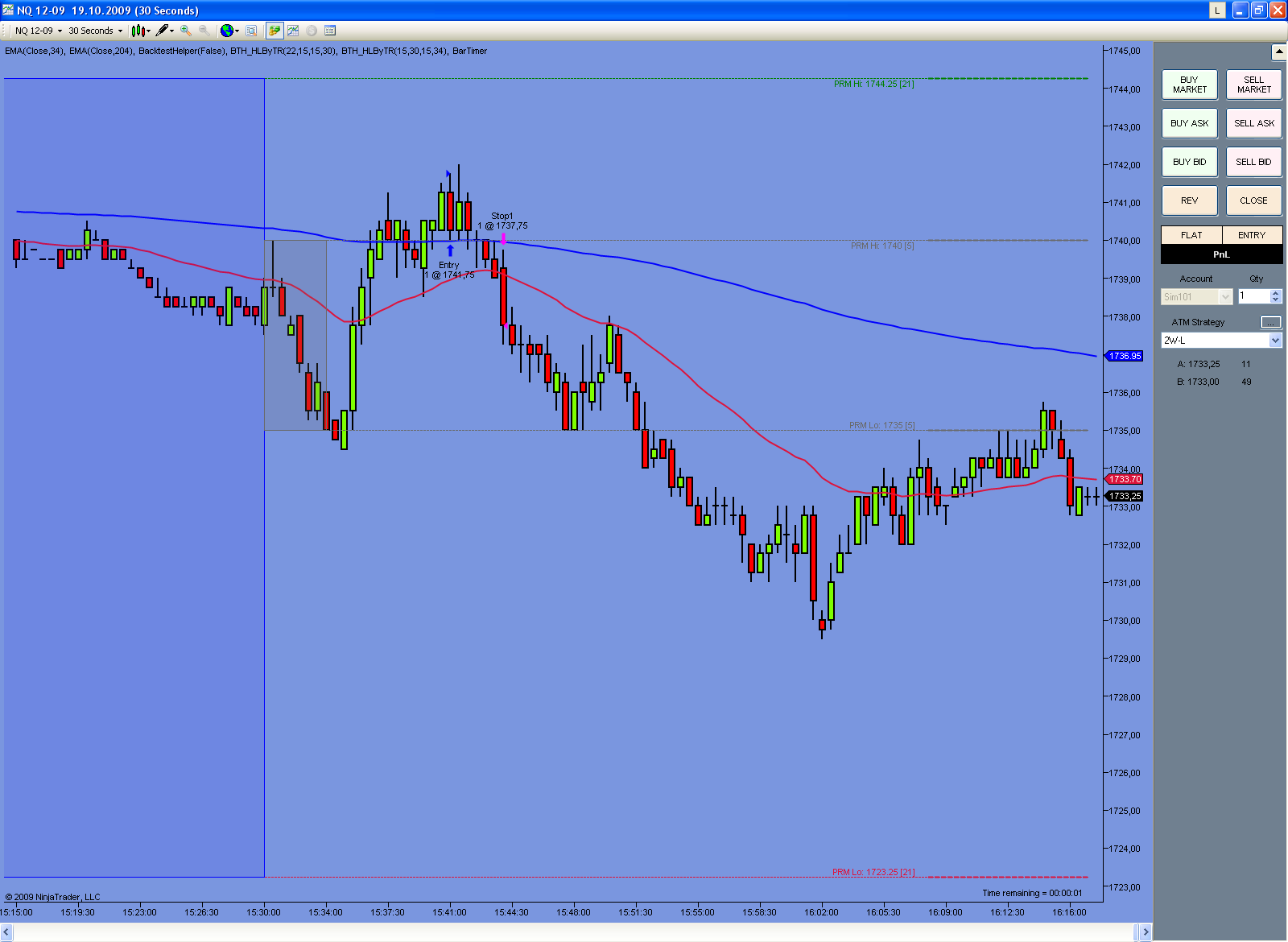
Task: Click the 'PRM Hi: 1740 [5]' label
Action: tap(882, 246)
